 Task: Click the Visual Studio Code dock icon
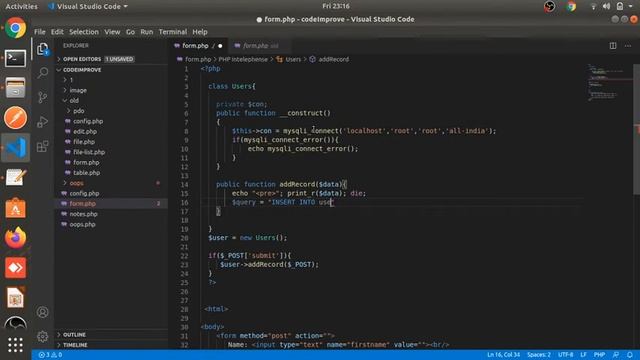(16, 147)
